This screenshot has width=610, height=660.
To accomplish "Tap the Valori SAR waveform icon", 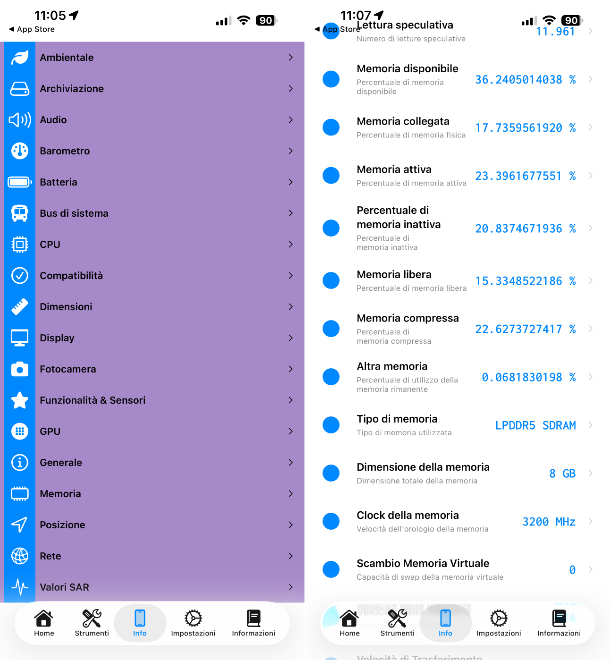I will point(19,587).
